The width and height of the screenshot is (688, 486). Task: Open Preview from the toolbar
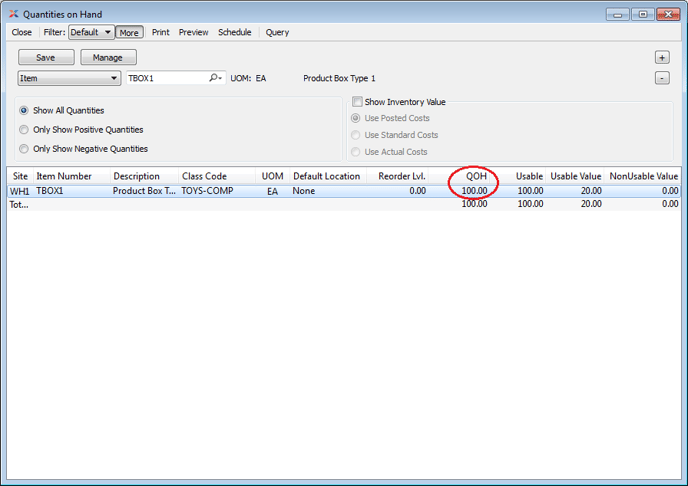tap(193, 32)
